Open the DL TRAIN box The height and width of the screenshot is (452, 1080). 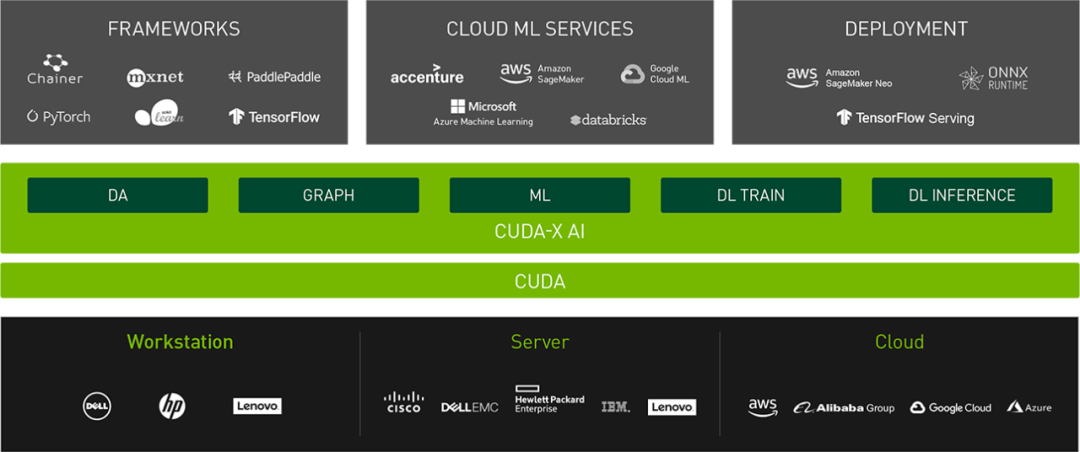(x=751, y=195)
